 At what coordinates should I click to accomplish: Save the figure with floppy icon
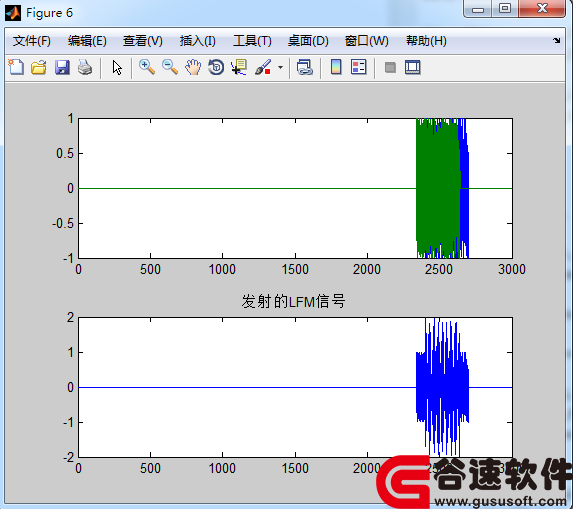click(x=62, y=68)
